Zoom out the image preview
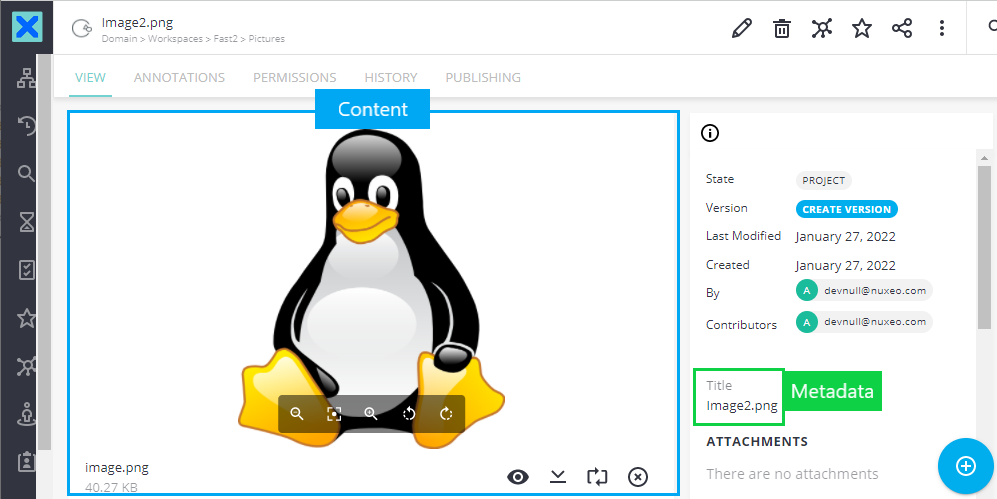This screenshot has height=499, width=997. (x=296, y=414)
